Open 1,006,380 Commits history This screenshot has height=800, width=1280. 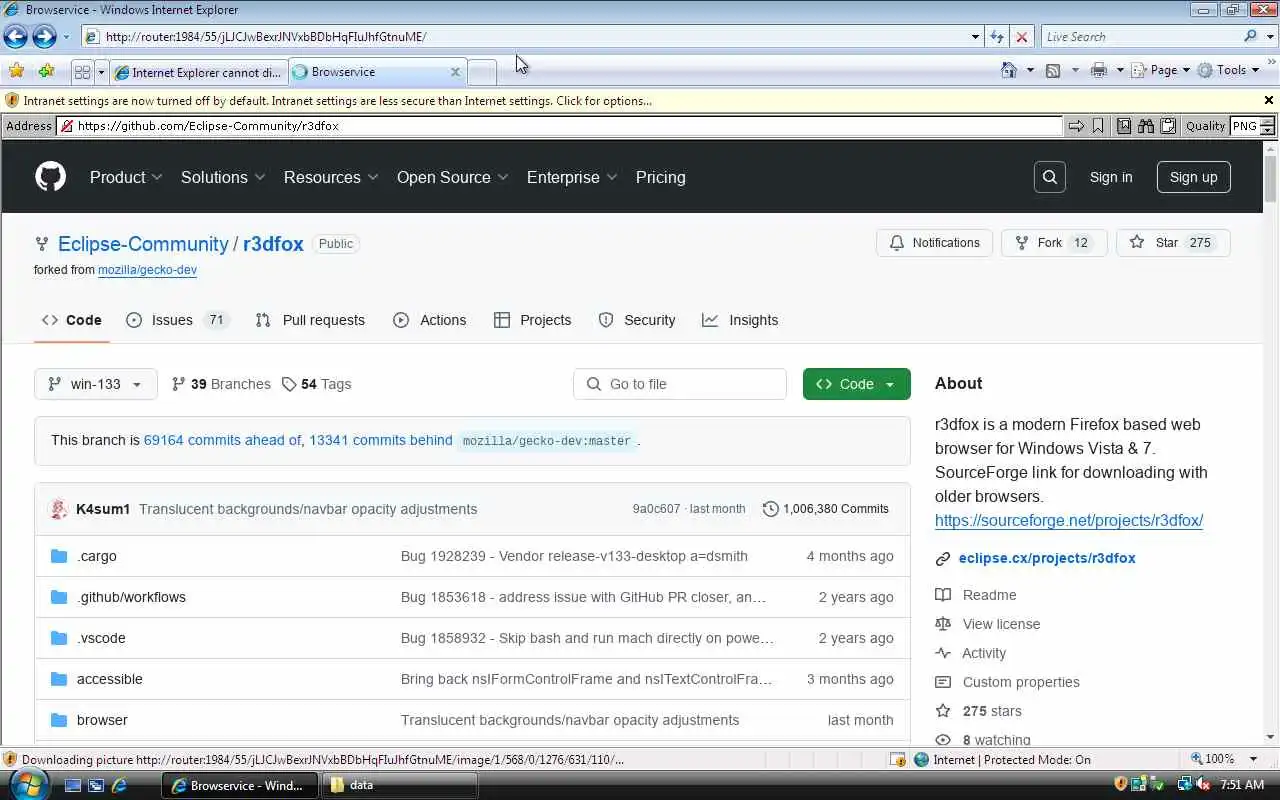(826, 509)
